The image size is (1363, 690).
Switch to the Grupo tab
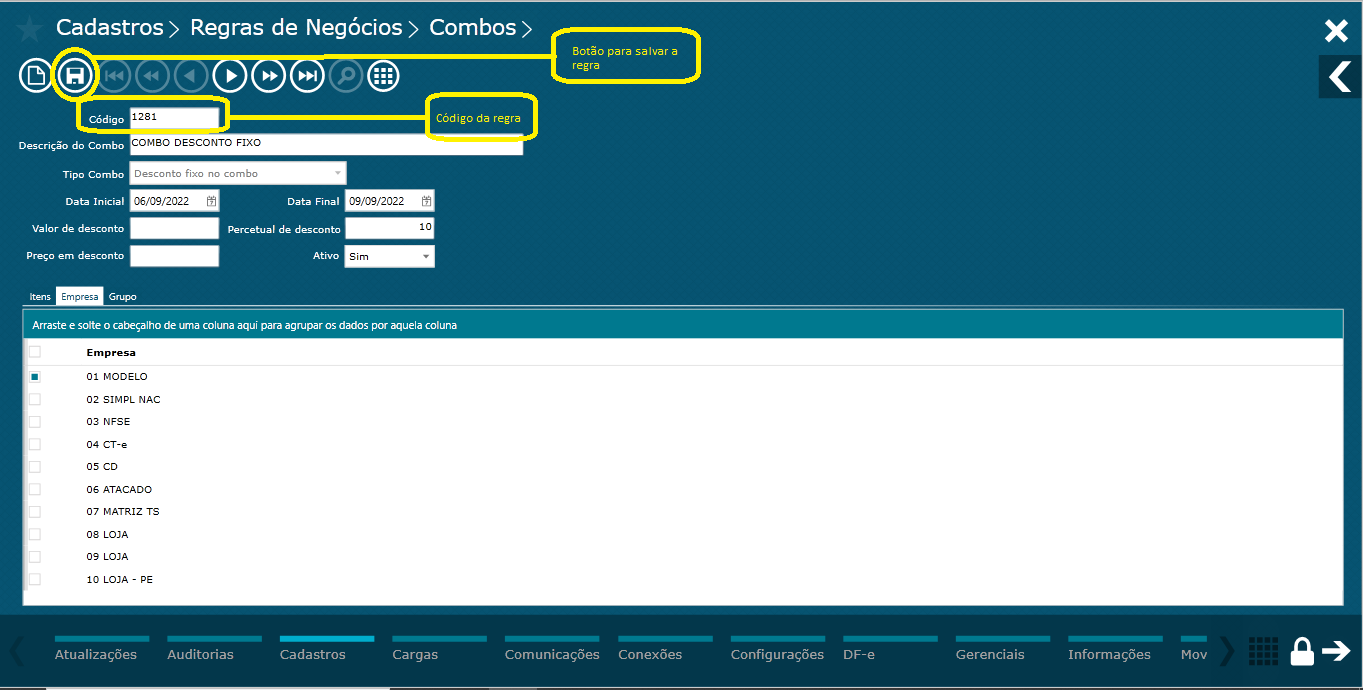click(123, 297)
